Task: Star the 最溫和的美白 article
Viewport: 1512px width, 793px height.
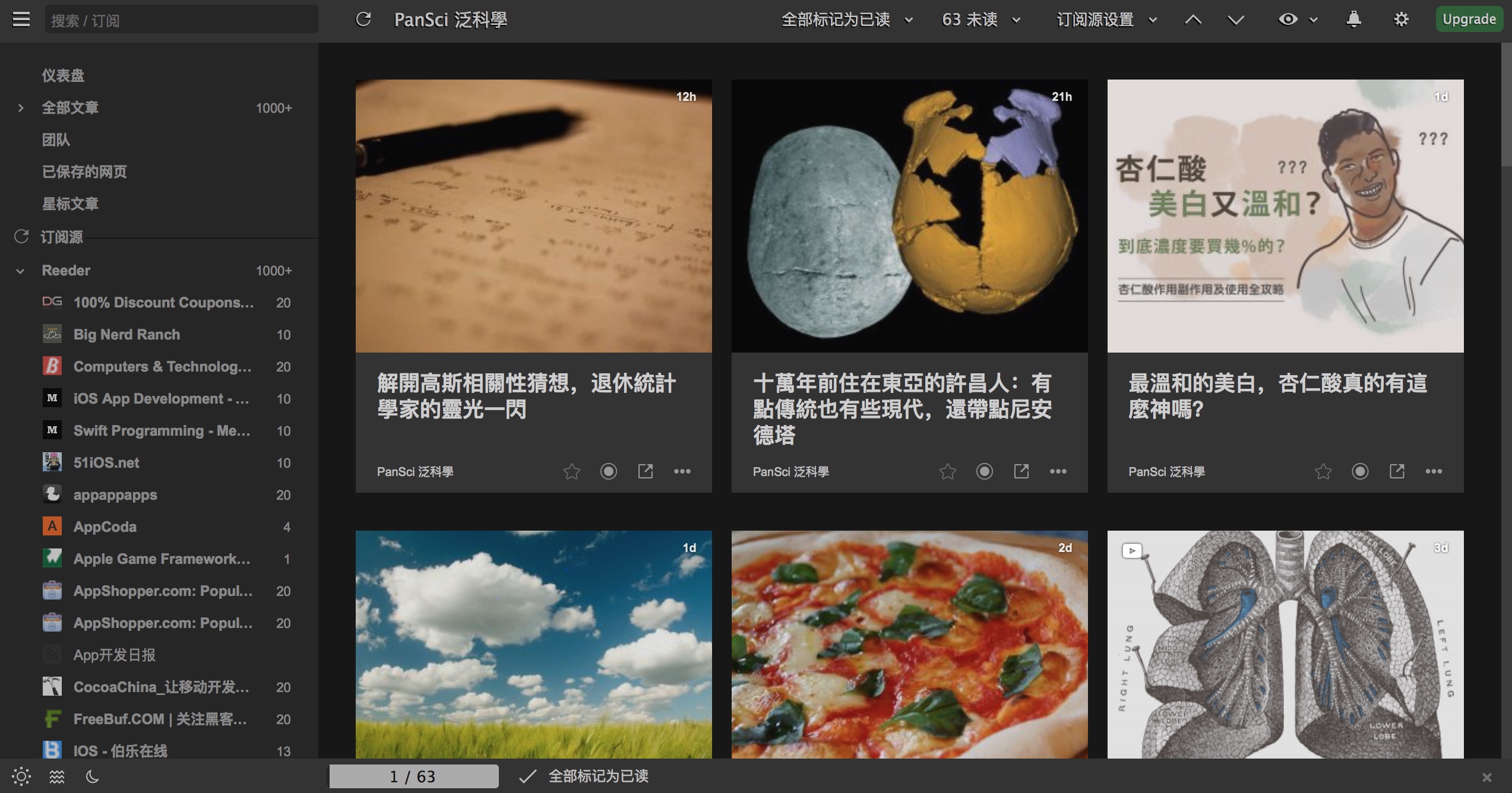Action: (1323, 471)
